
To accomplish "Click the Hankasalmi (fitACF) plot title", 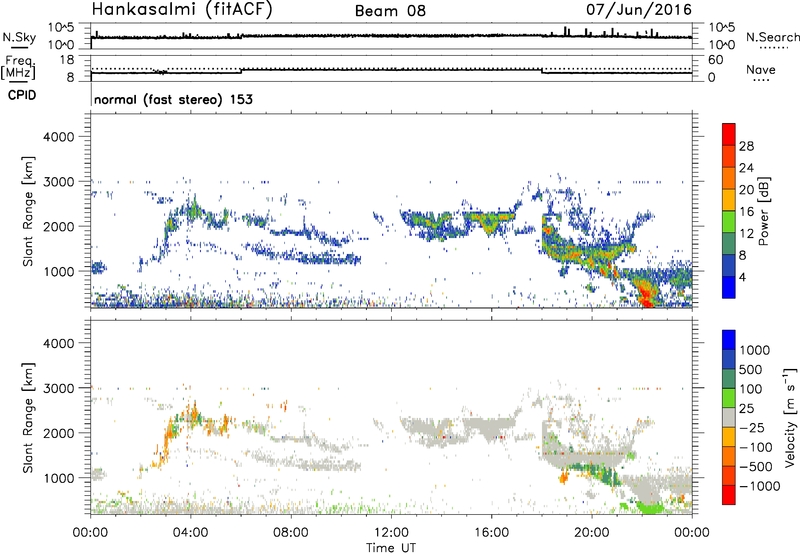I will 182,10.
